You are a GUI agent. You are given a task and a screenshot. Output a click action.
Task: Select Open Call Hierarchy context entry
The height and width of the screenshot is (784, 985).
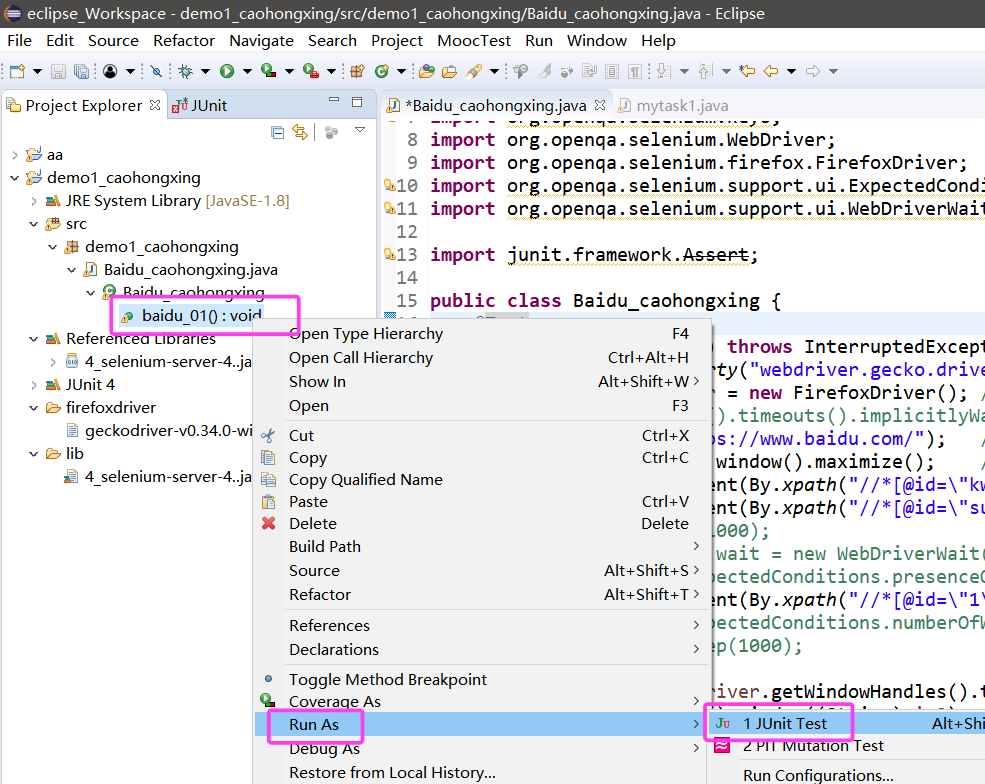pos(481,357)
